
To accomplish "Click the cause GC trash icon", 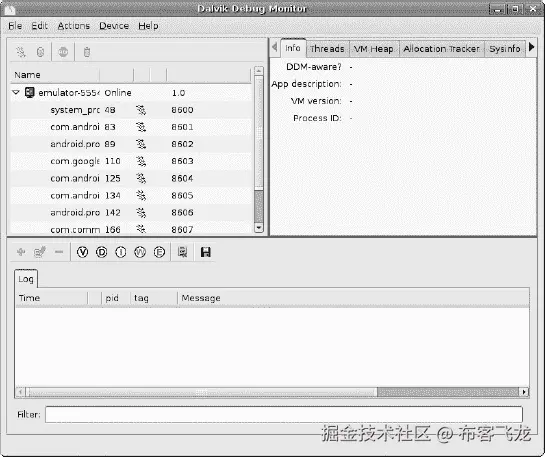I will click(x=87, y=52).
